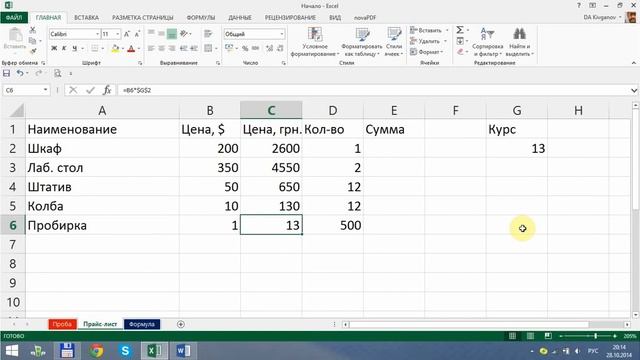Toggle Bold (Ж) formatting

(x=54, y=49)
